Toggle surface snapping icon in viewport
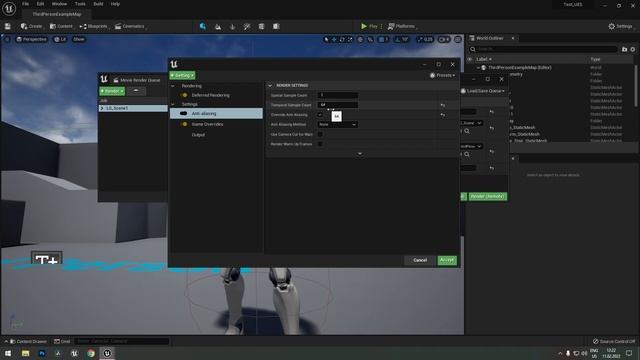The image size is (640, 360). point(370,40)
